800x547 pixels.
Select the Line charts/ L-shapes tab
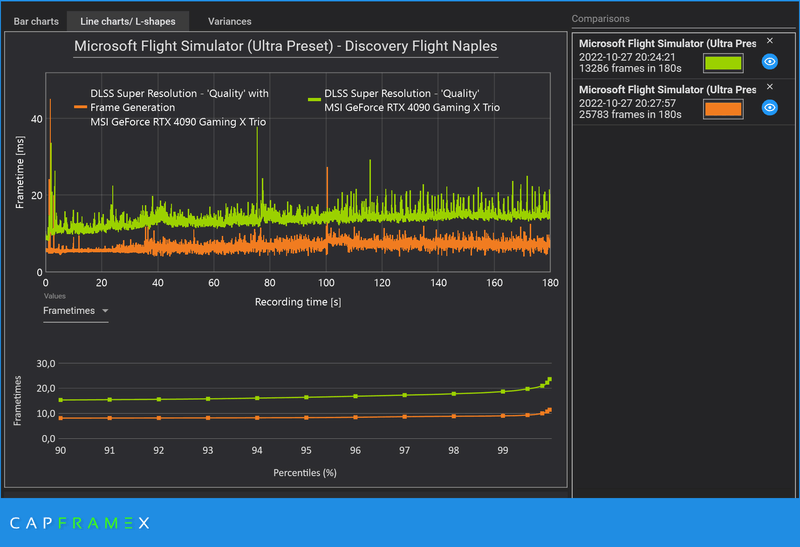128,21
